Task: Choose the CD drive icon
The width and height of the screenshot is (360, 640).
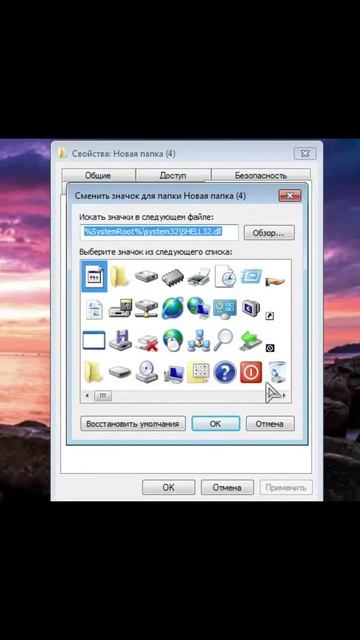Action: coord(147,372)
